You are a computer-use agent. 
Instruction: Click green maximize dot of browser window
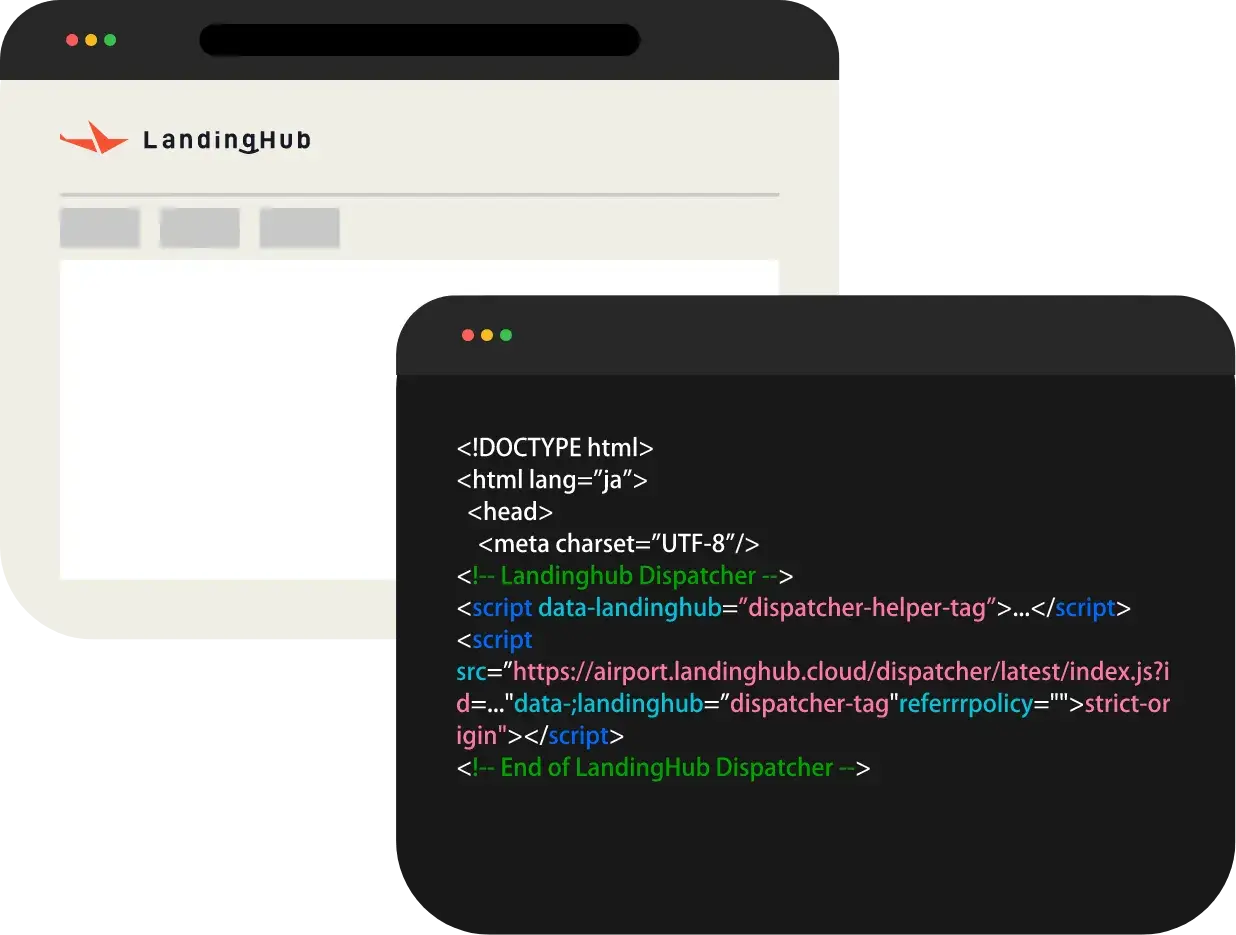(110, 40)
